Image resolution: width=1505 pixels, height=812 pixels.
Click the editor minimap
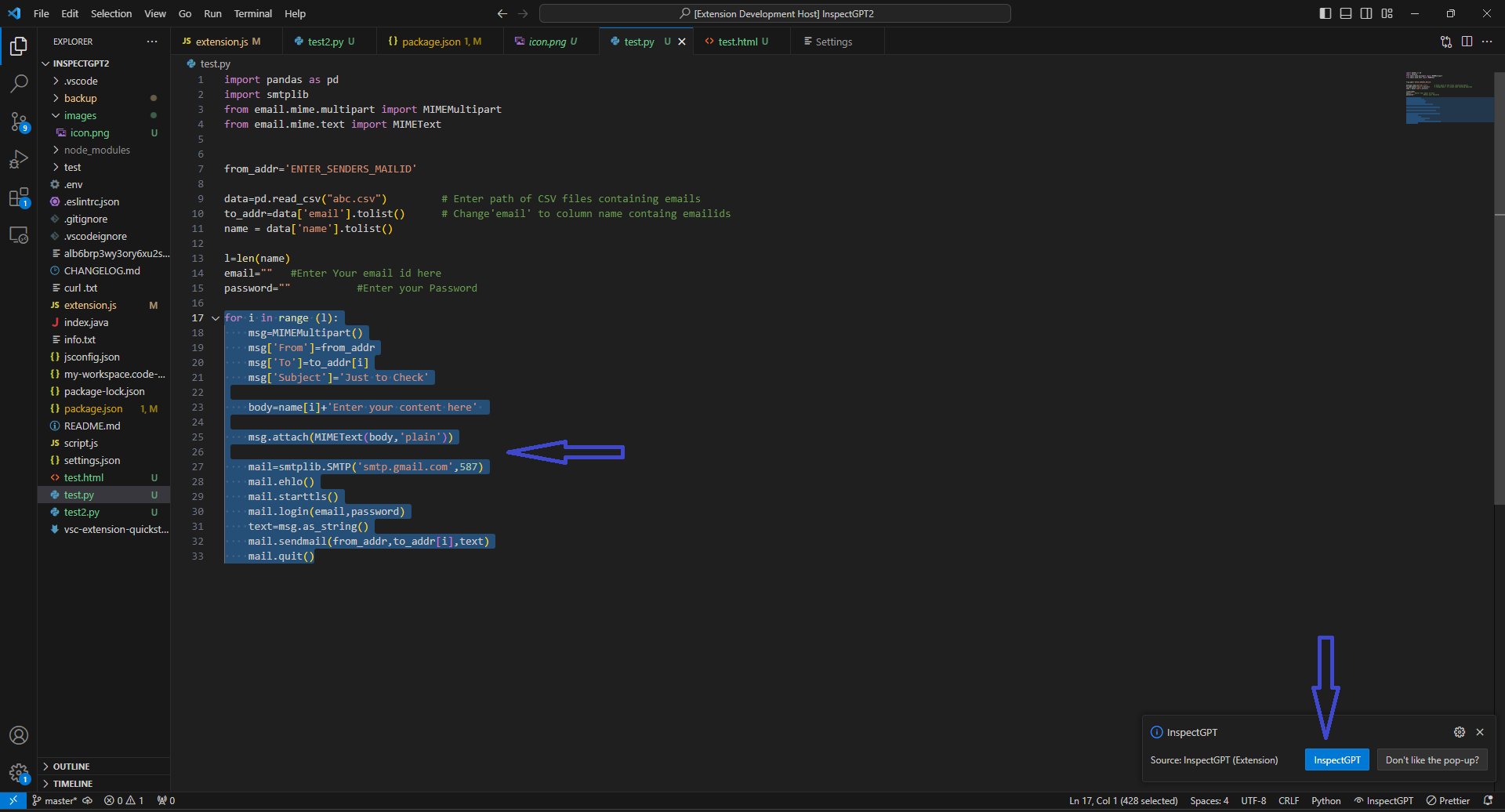(1449, 98)
